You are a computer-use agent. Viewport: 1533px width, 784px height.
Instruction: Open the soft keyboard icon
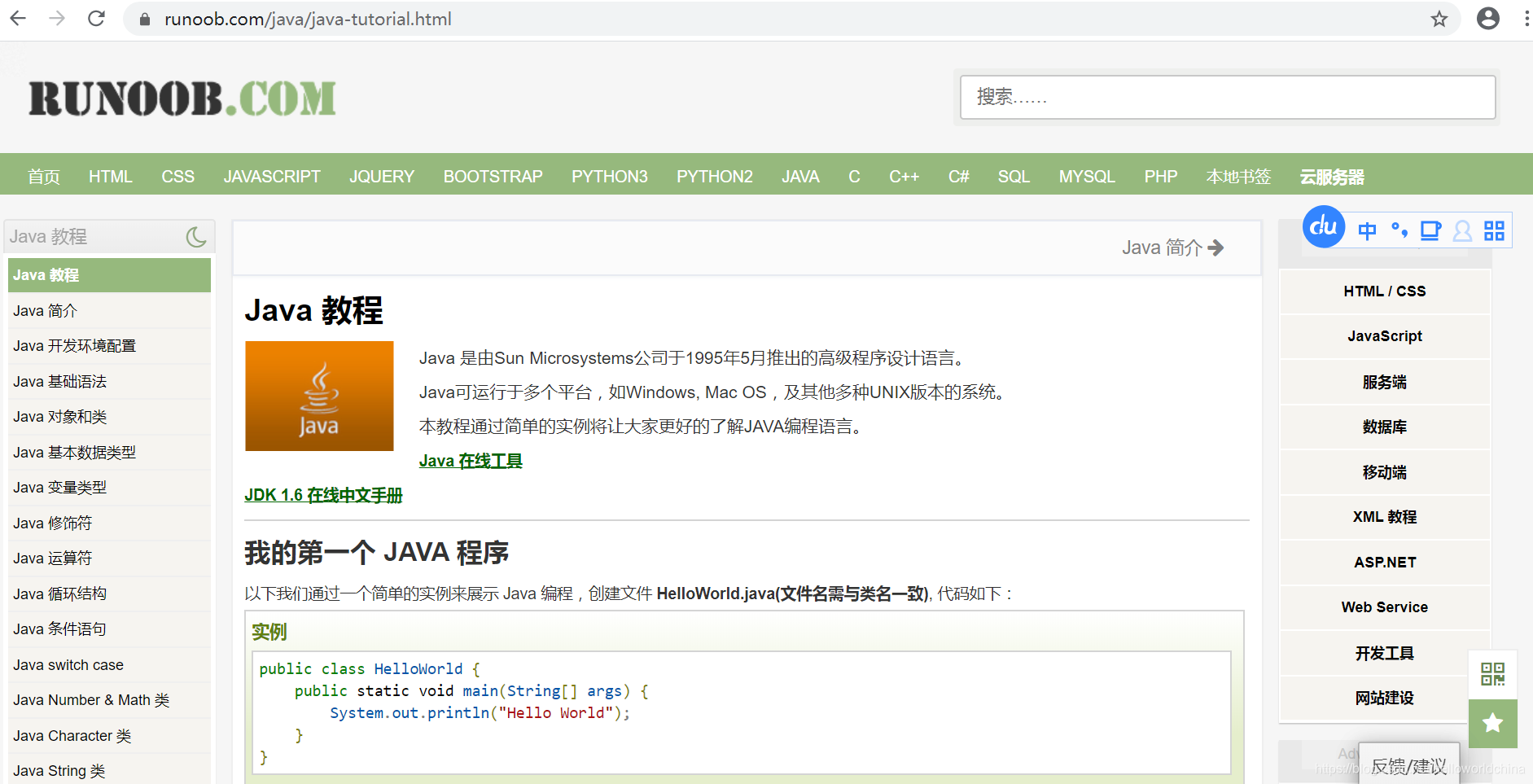click(1430, 231)
